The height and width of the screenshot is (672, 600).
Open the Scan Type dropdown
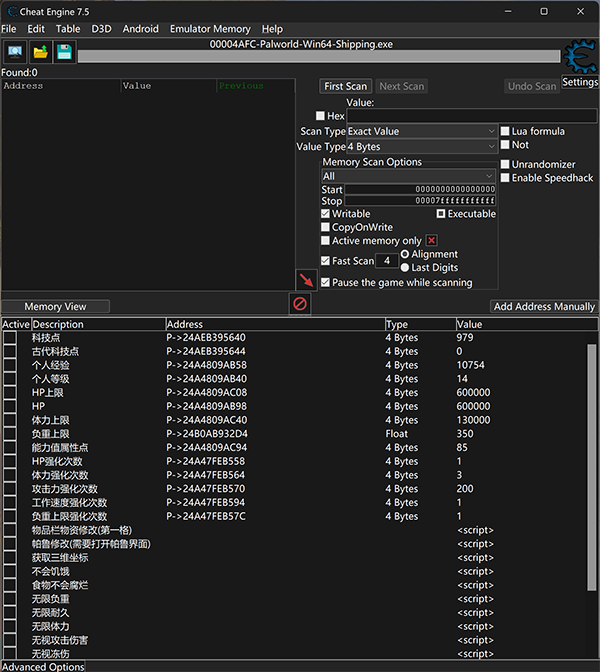coord(421,131)
